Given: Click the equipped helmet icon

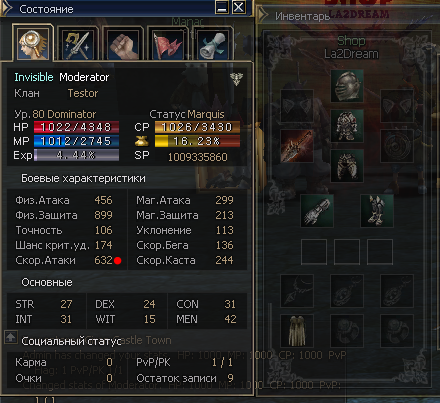Looking at the screenshot, I should (x=347, y=86).
